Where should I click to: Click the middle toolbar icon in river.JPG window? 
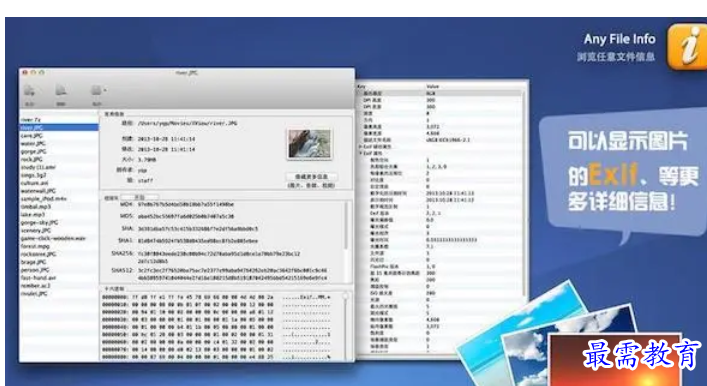point(61,92)
